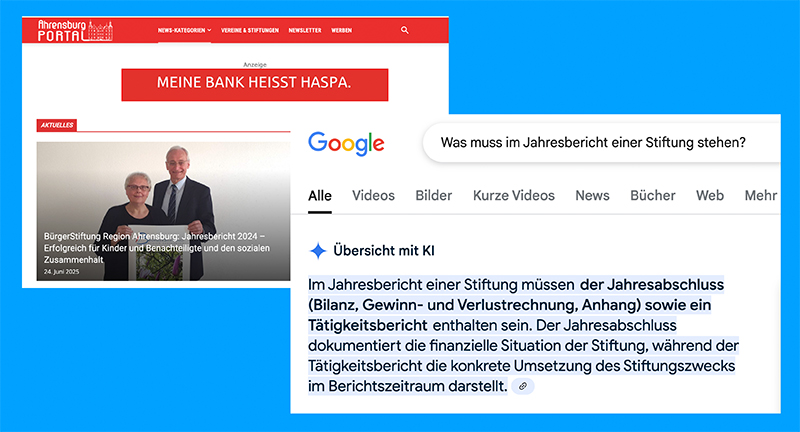The height and width of the screenshot is (432, 800).
Task: Switch to the Bilder results tab
Action: [434, 195]
